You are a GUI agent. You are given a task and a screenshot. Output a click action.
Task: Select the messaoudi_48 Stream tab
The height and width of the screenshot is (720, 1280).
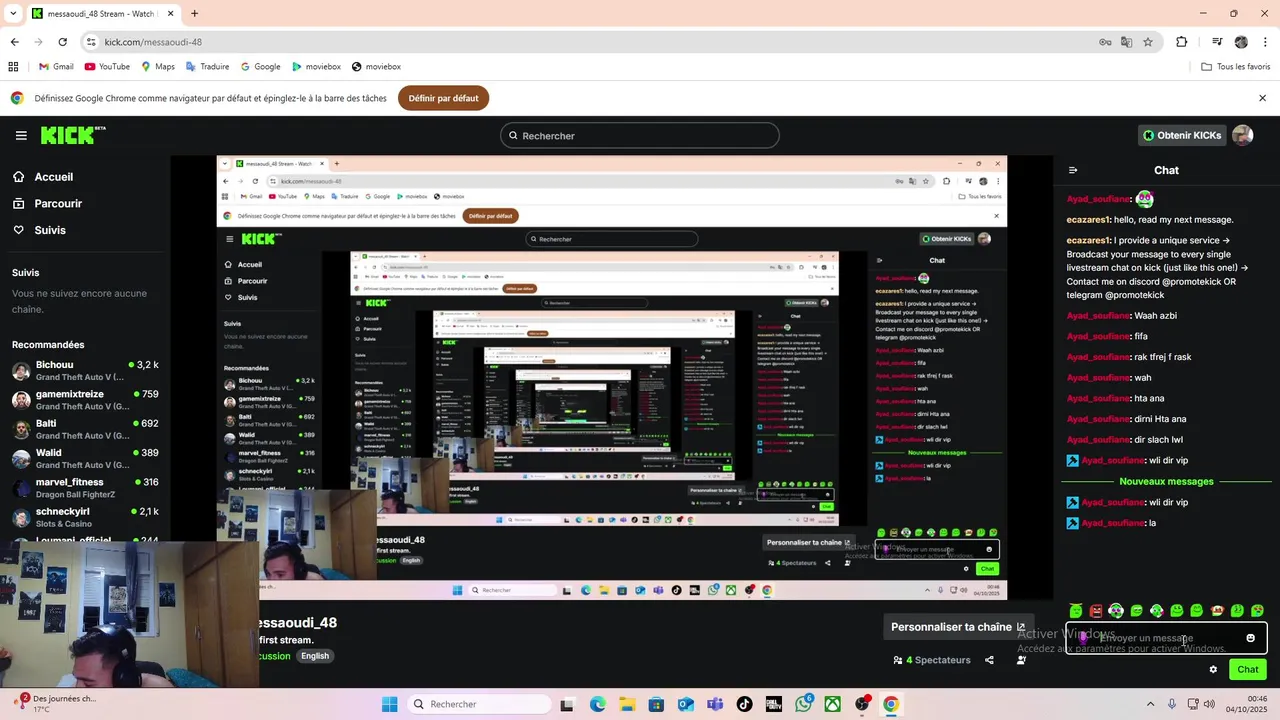(x=102, y=14)
